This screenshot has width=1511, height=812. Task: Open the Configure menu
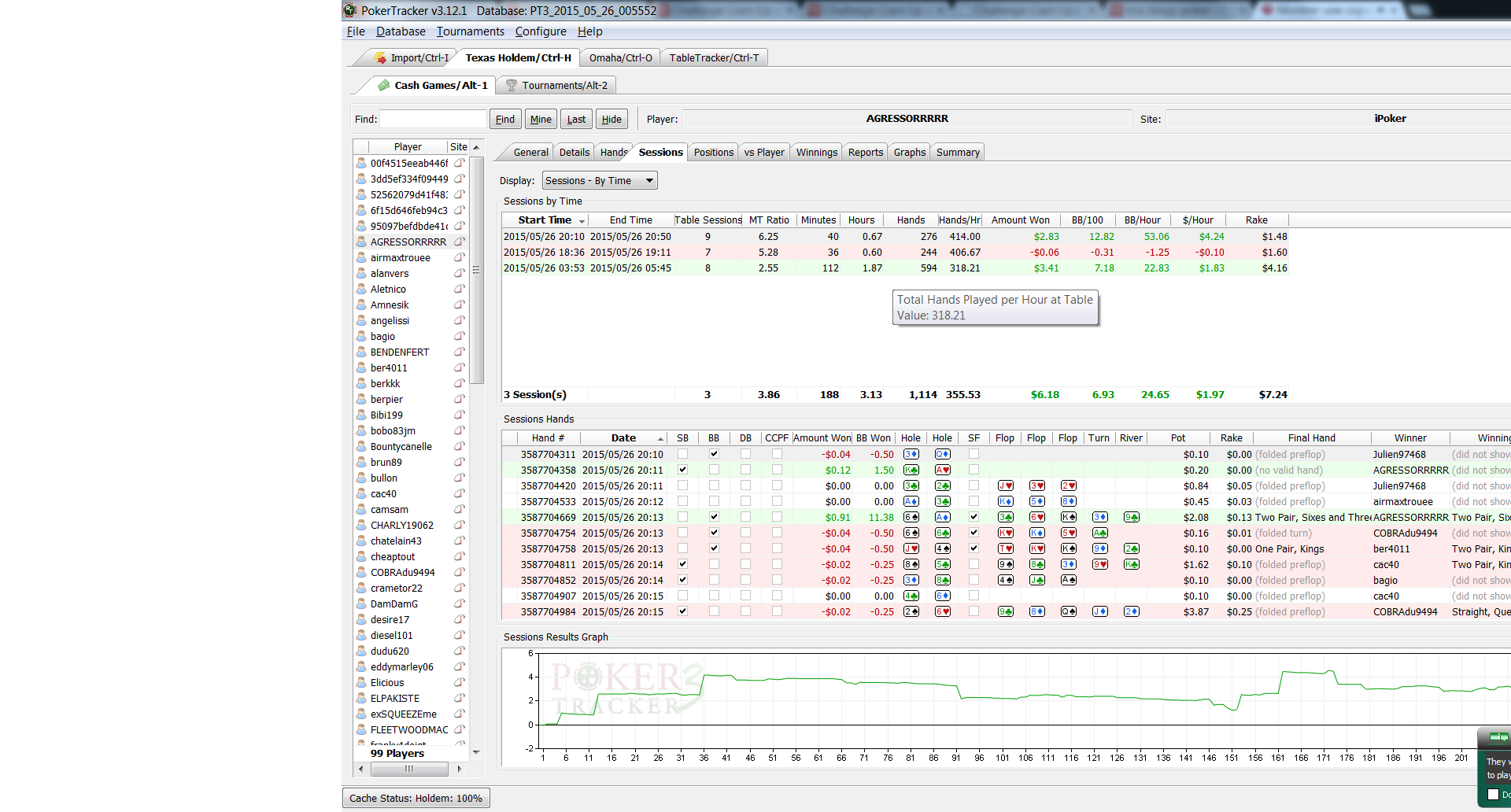541,31
